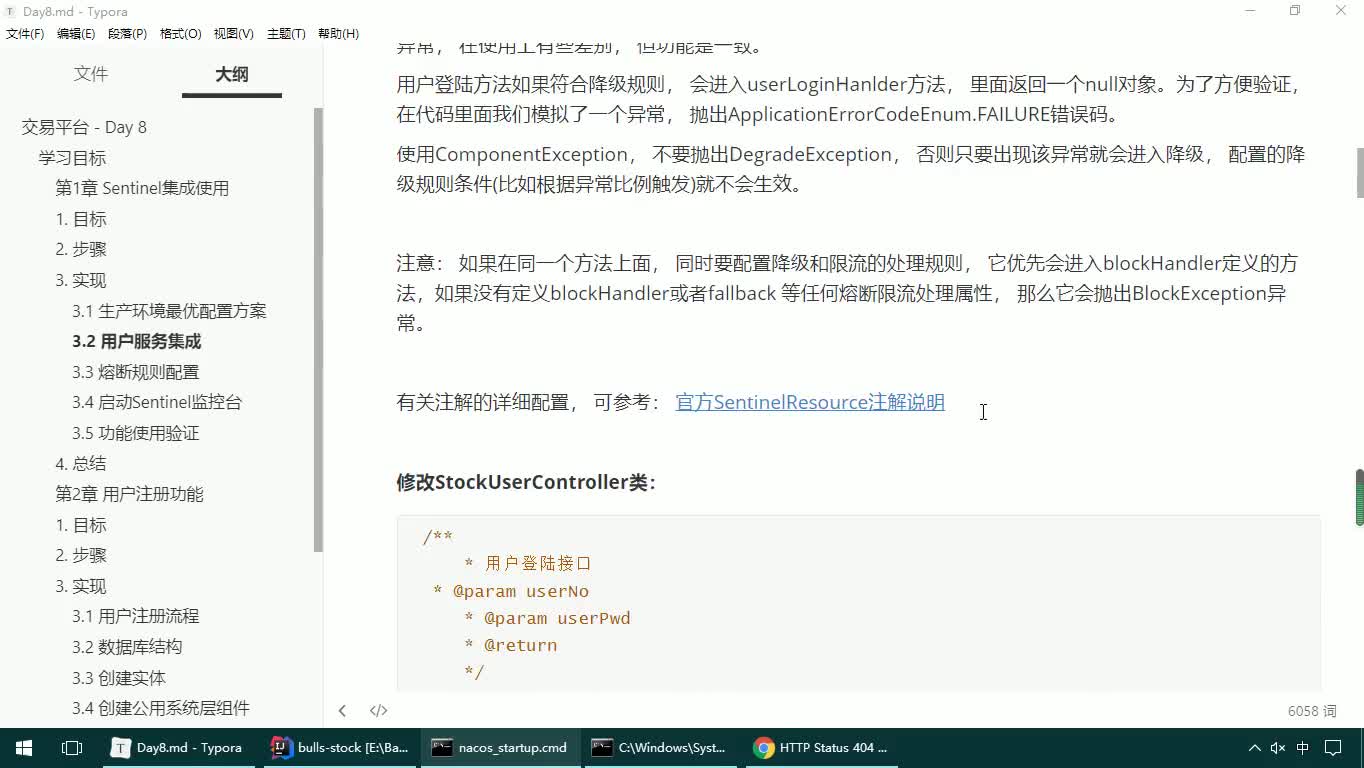Open Windows Start menu
Image resolution: width=1364 pixels, height=768 pixels.
coord(24,748)
